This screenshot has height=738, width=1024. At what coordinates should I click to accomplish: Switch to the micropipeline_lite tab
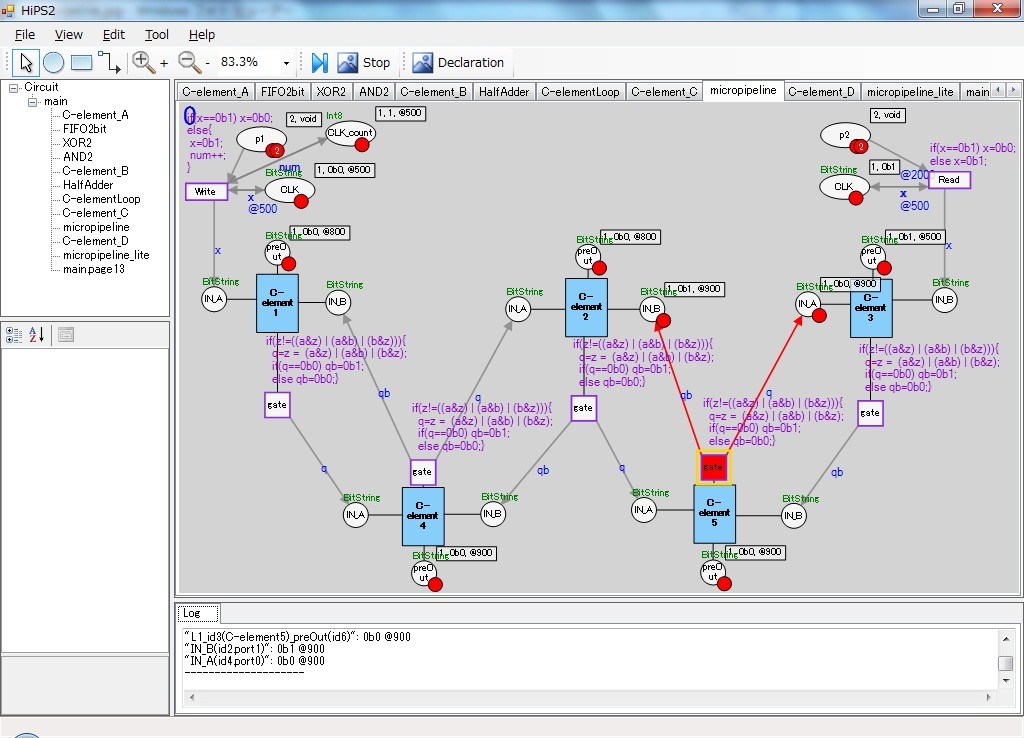(910, 92)
